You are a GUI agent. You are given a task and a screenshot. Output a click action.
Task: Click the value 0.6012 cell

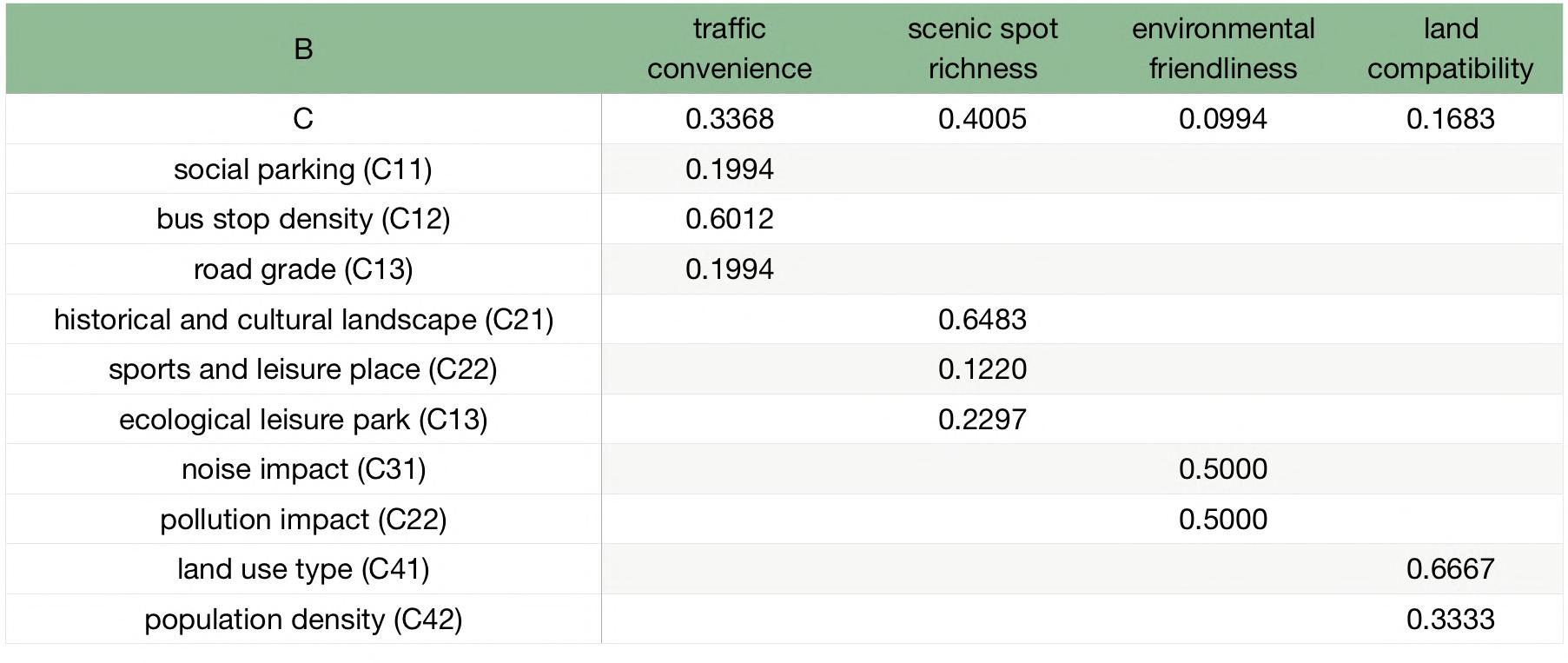pyautogui.click(x=729, y=219)
